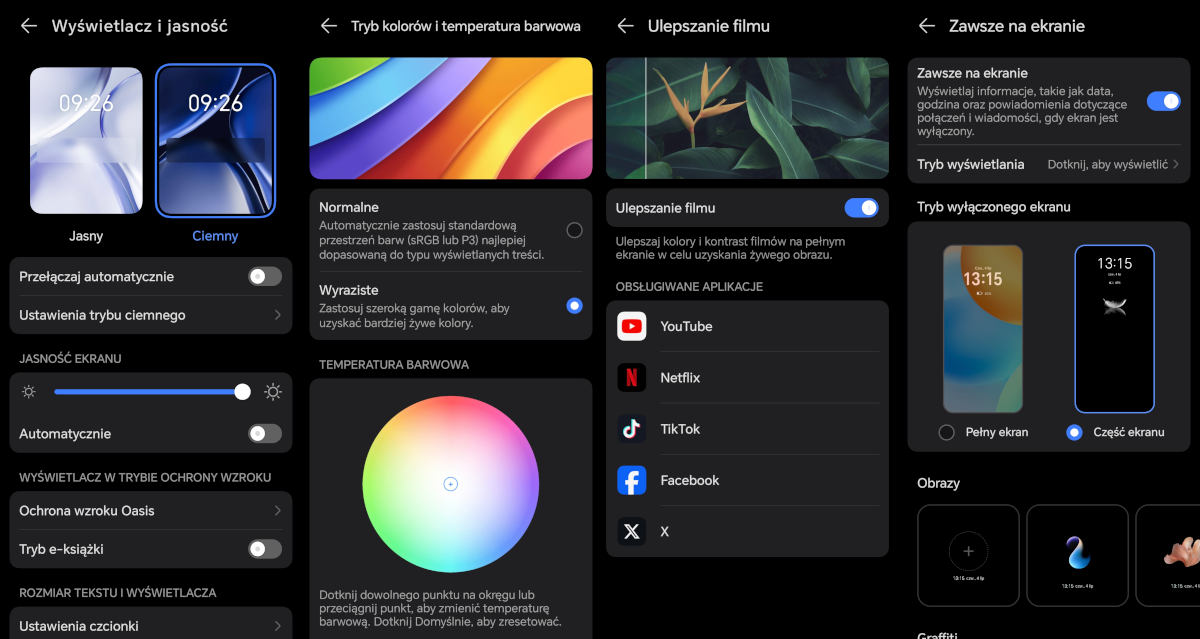This screenshot has height=639, width=1200.
Task: Disable the Ulepszanie filmu toggle
Action: (x=861, y=208)
